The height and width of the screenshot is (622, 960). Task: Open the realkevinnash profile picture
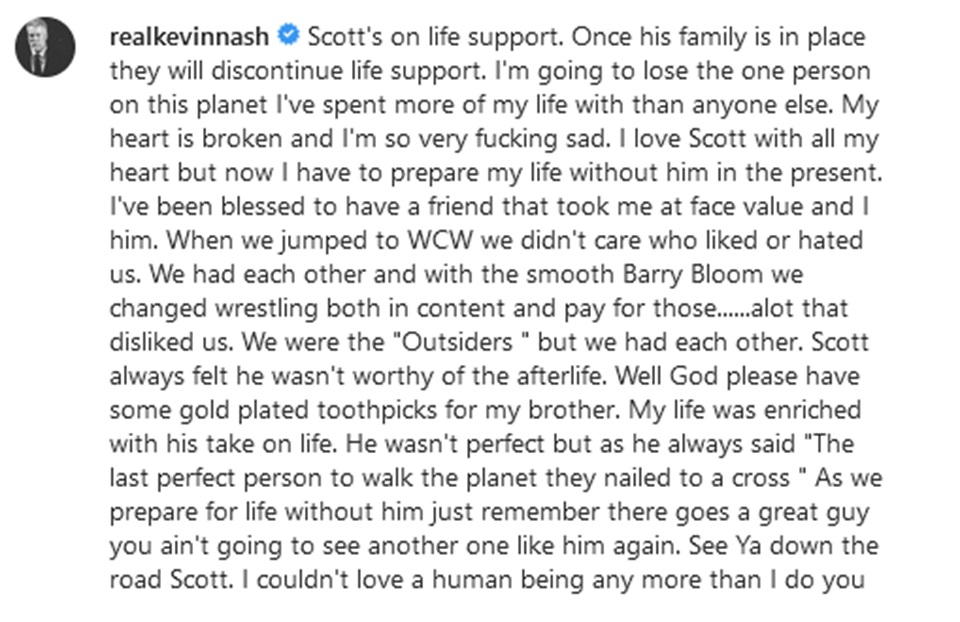click(x=45, y=47)
